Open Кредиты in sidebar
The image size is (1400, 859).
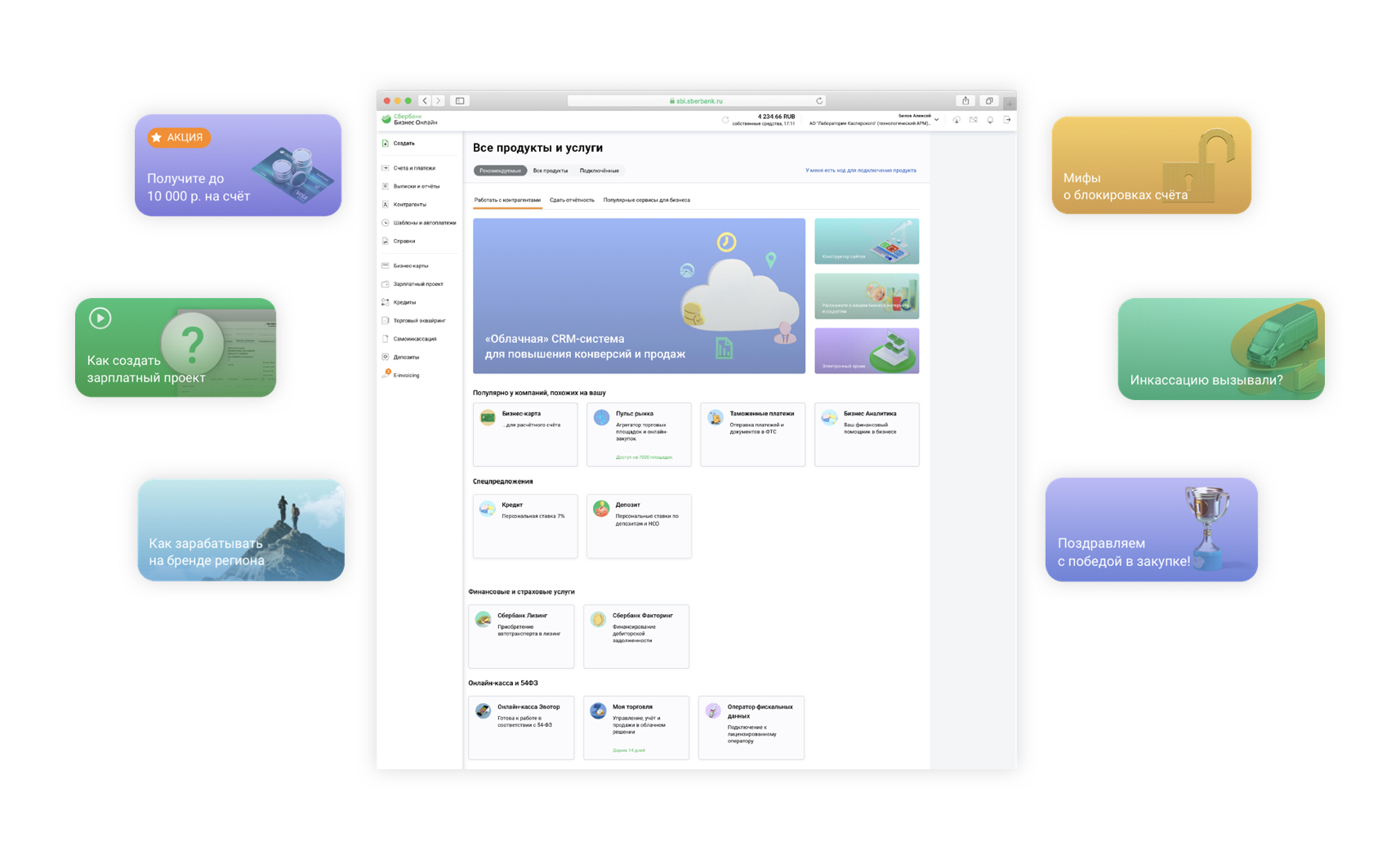click(399, 302)
